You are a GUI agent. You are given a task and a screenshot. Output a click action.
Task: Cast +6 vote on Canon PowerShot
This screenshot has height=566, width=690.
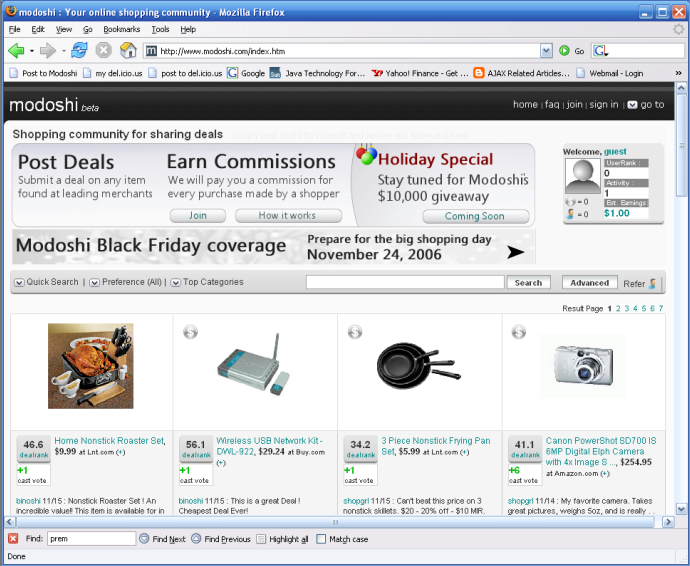click(x=525, y=475)
